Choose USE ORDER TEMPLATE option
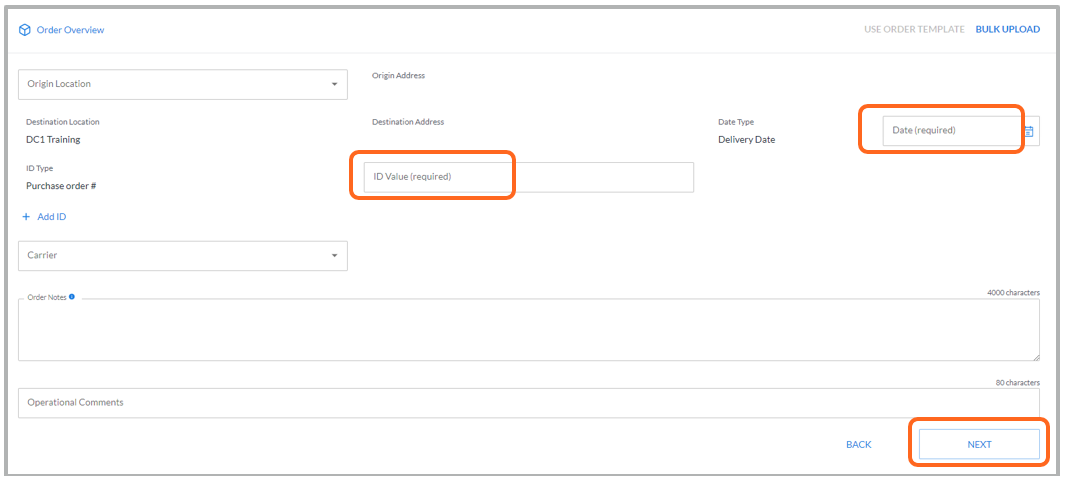 point(914,29)
